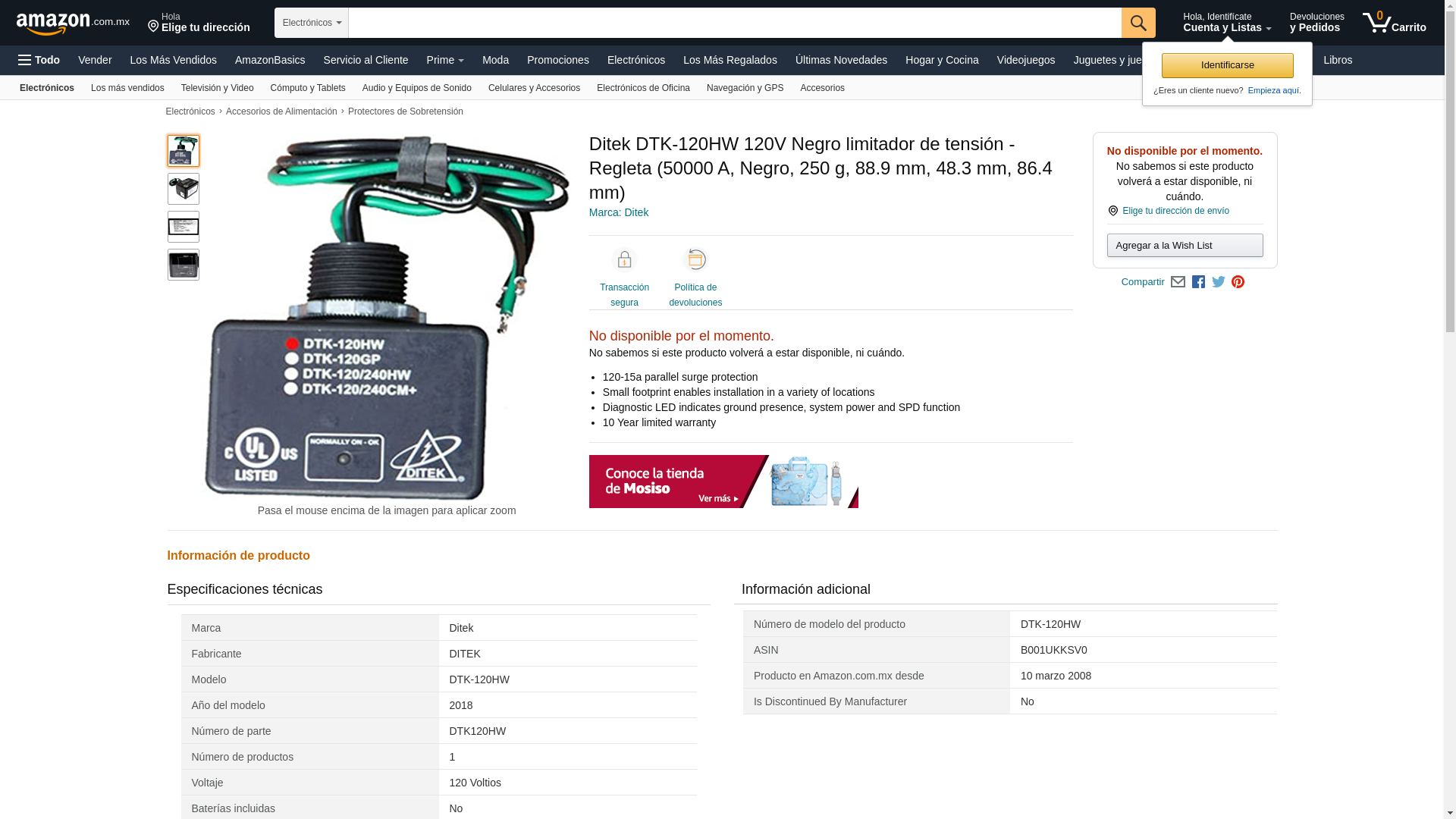Viewport: 1456px width, 819px height.
Task: Expand the Prime dropdown menu
Action: click(445, 60)
